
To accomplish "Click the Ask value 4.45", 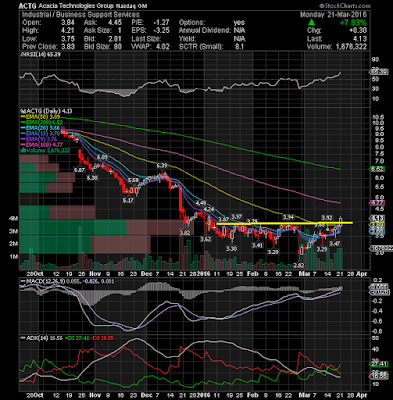I will (115, 23).
